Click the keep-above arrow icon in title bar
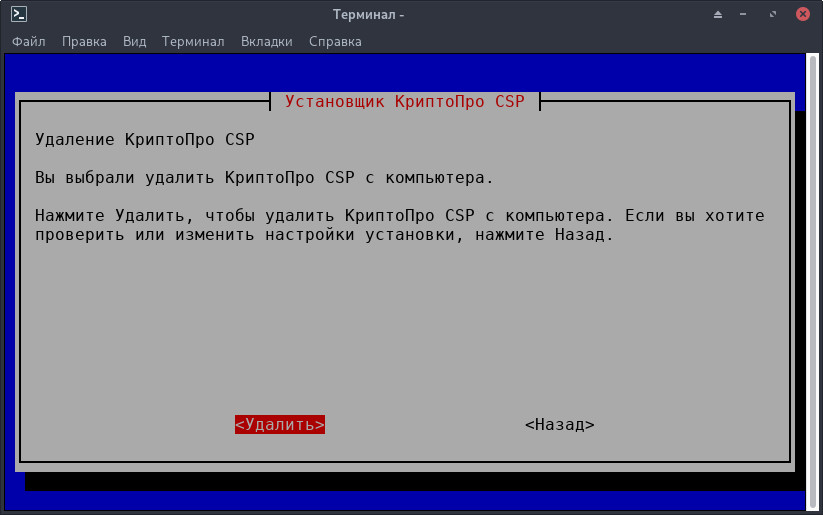823x515 pixels. (x=718, y=15)
